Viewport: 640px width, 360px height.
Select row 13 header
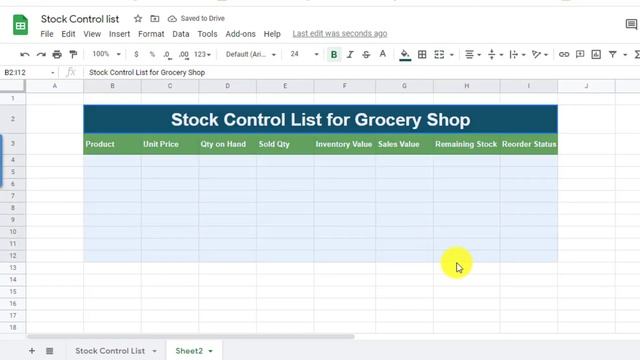tap(13, 268)
